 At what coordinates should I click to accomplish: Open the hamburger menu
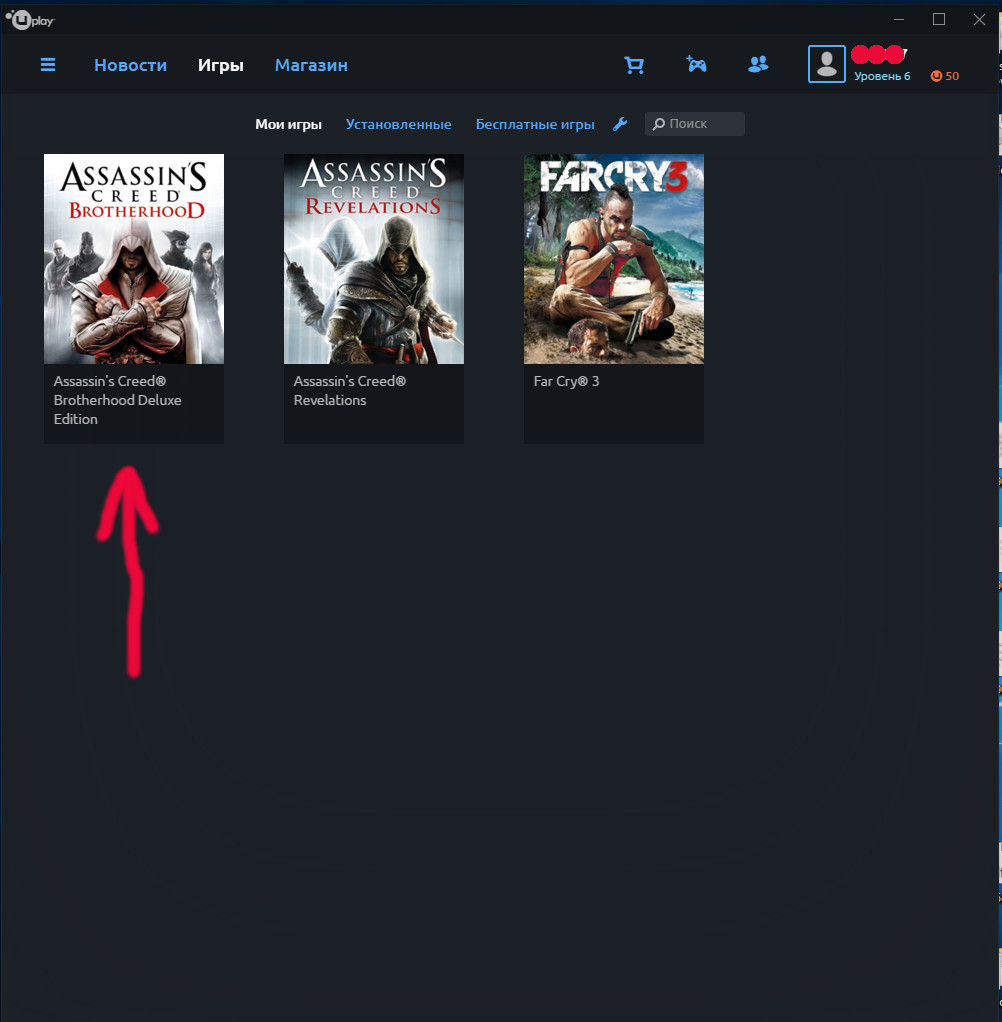pyautogui.click(x=48, y=65)
